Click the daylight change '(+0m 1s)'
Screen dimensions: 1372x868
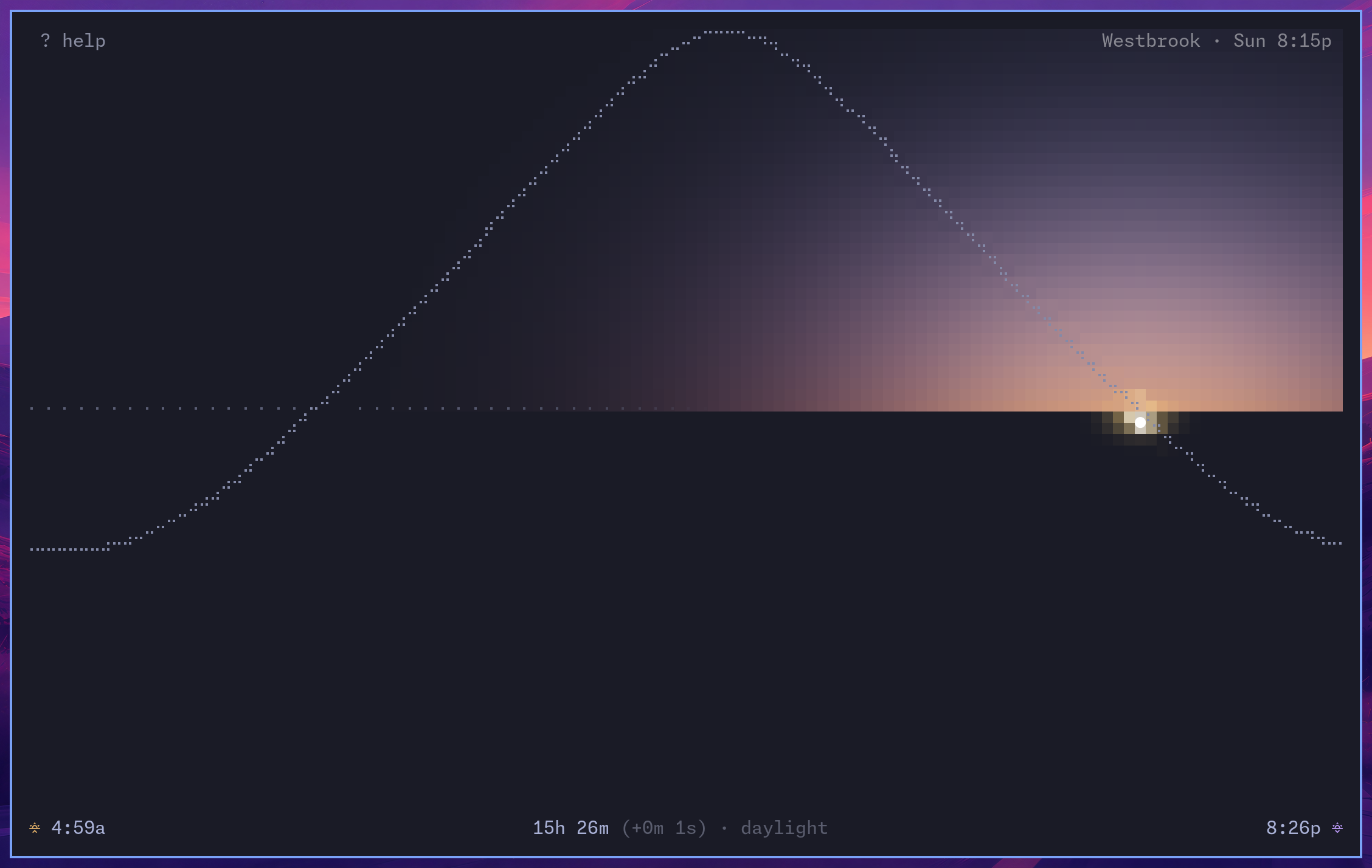(x=664, y=828)
